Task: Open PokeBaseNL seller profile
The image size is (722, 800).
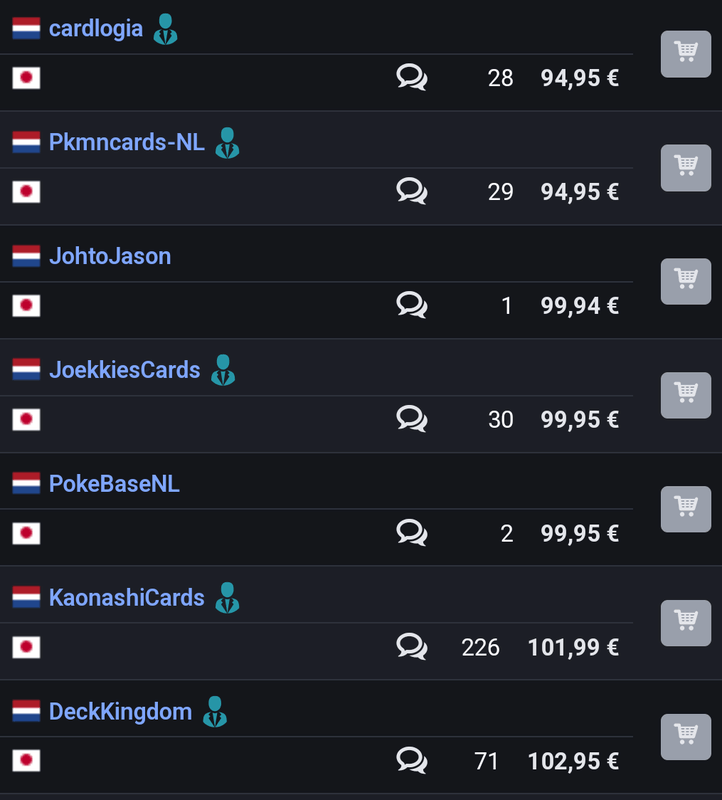Action: [x=114, y=484]
